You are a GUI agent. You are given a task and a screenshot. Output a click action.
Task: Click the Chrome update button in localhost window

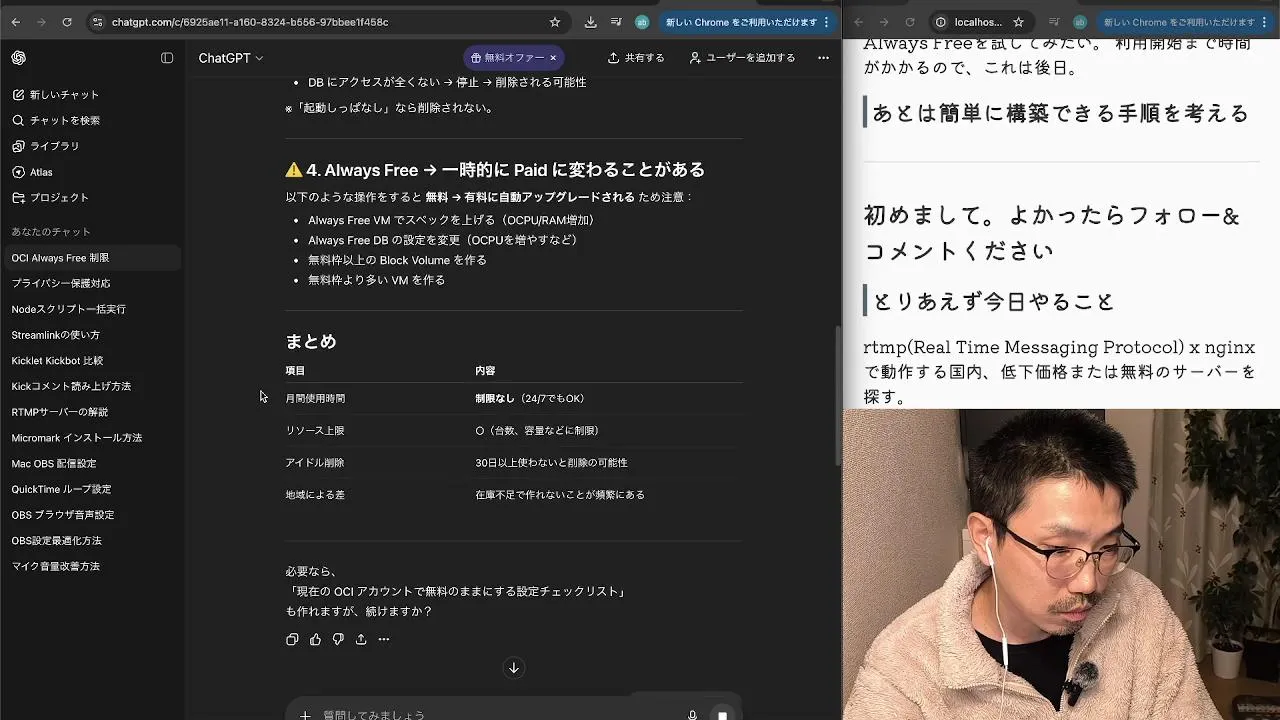tap(1186, 22)
